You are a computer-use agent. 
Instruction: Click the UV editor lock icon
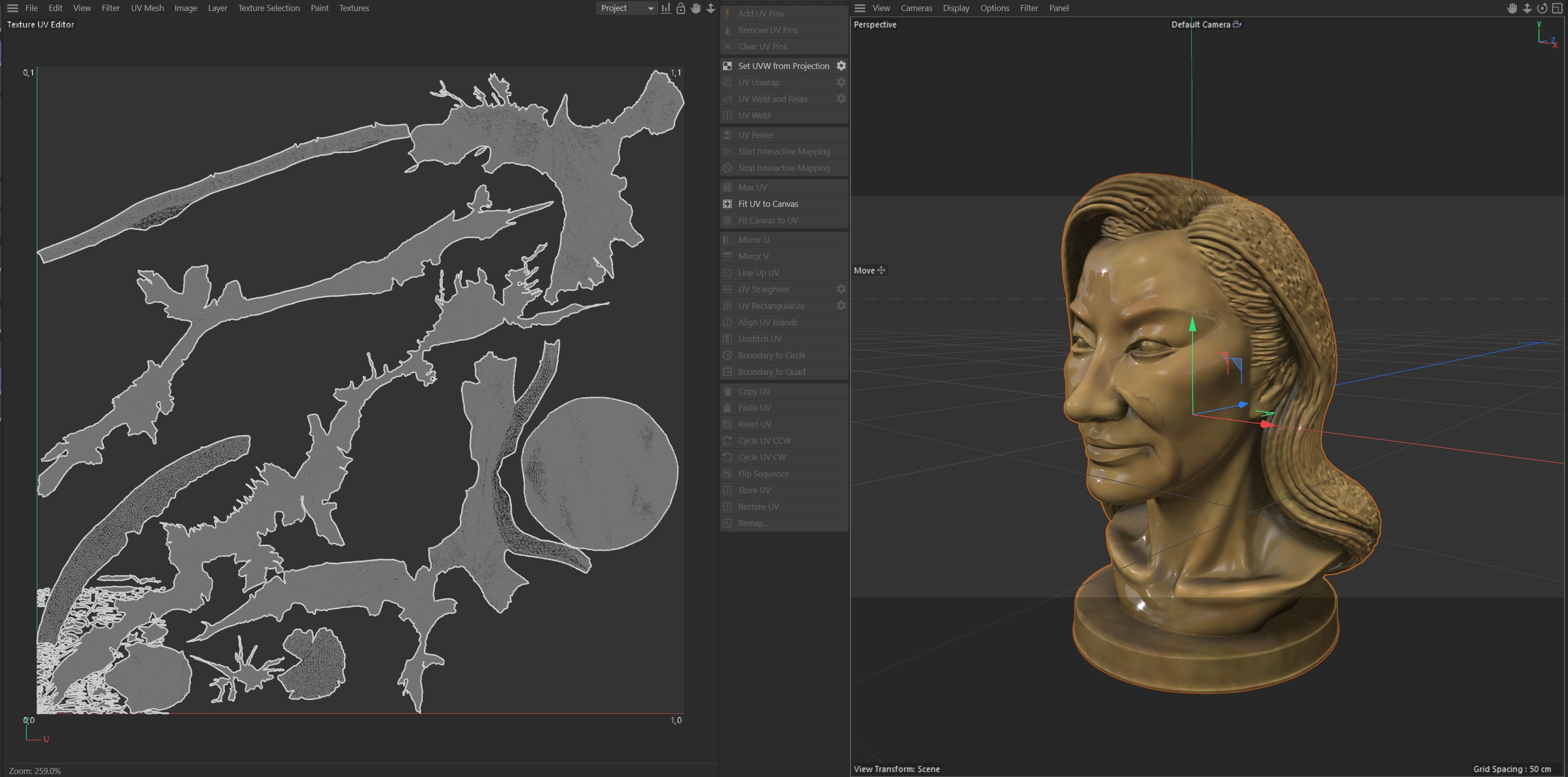click(x=681, y=8)
